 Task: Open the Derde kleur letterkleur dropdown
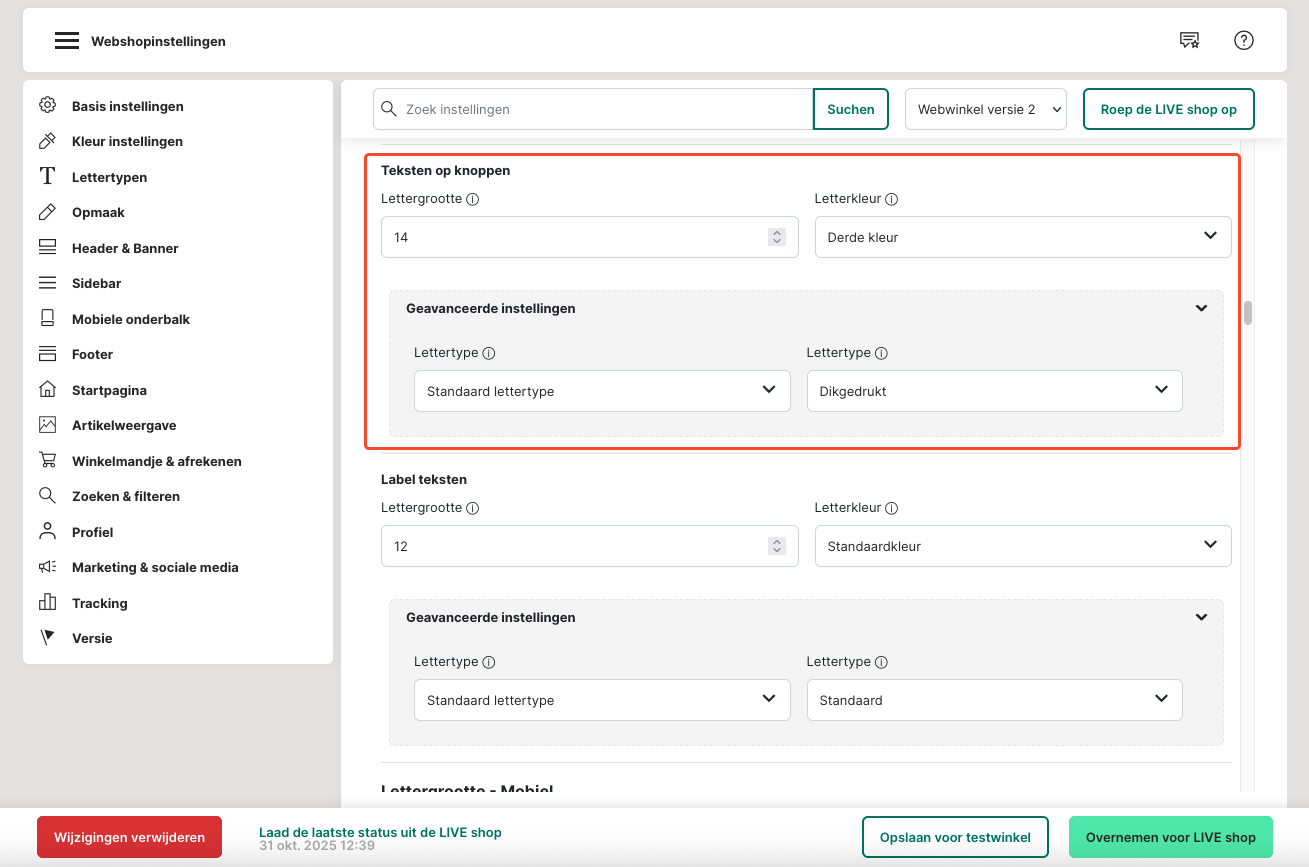1022,237
